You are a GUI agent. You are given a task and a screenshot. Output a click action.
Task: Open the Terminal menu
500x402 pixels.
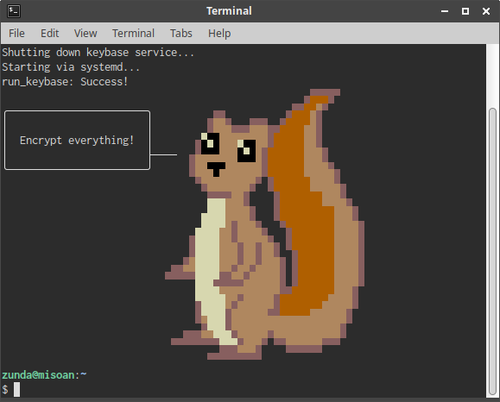point(133,33)
